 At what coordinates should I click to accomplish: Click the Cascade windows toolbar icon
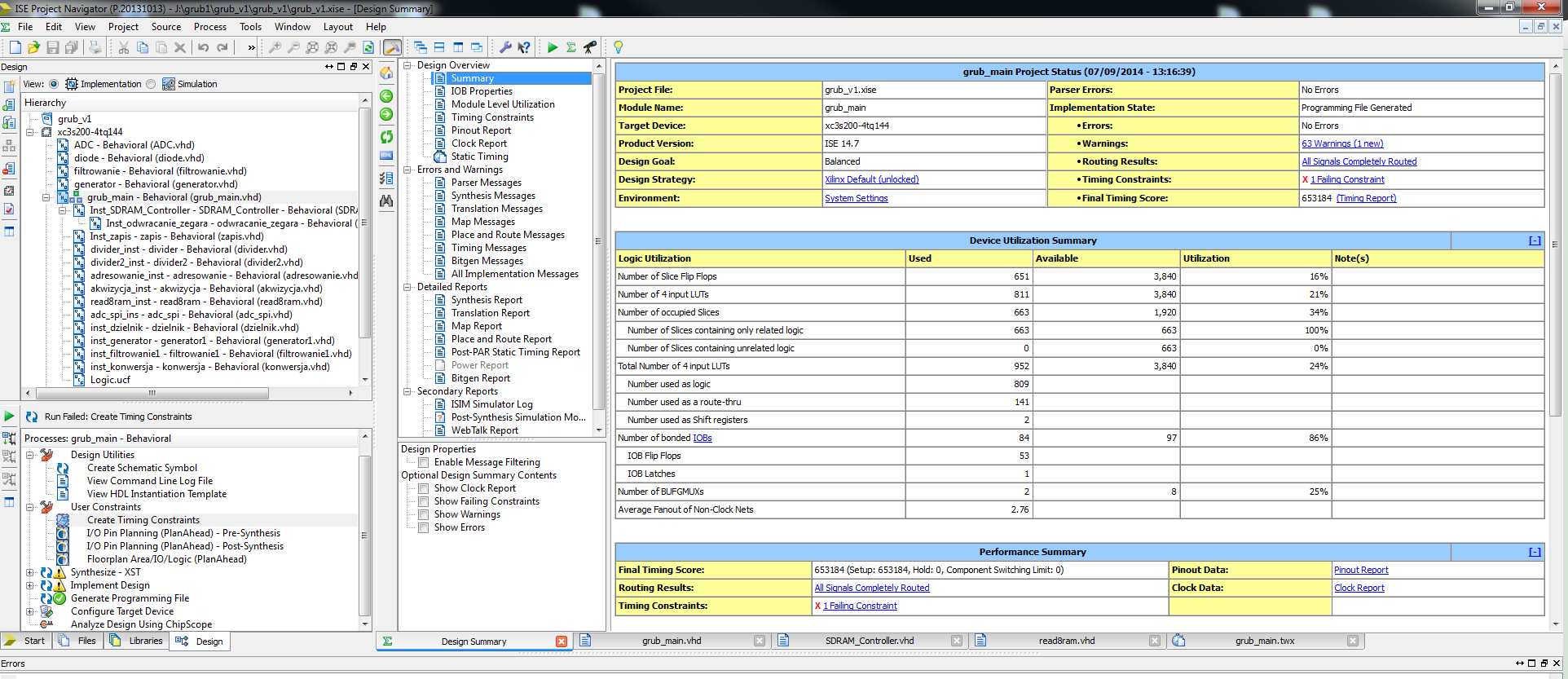[421, 47]
